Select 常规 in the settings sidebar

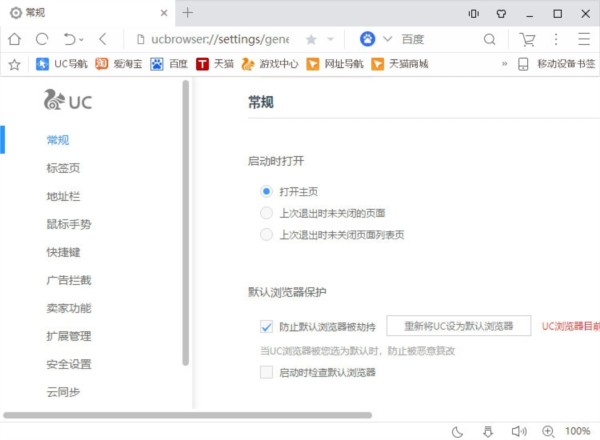click(58, 140)
